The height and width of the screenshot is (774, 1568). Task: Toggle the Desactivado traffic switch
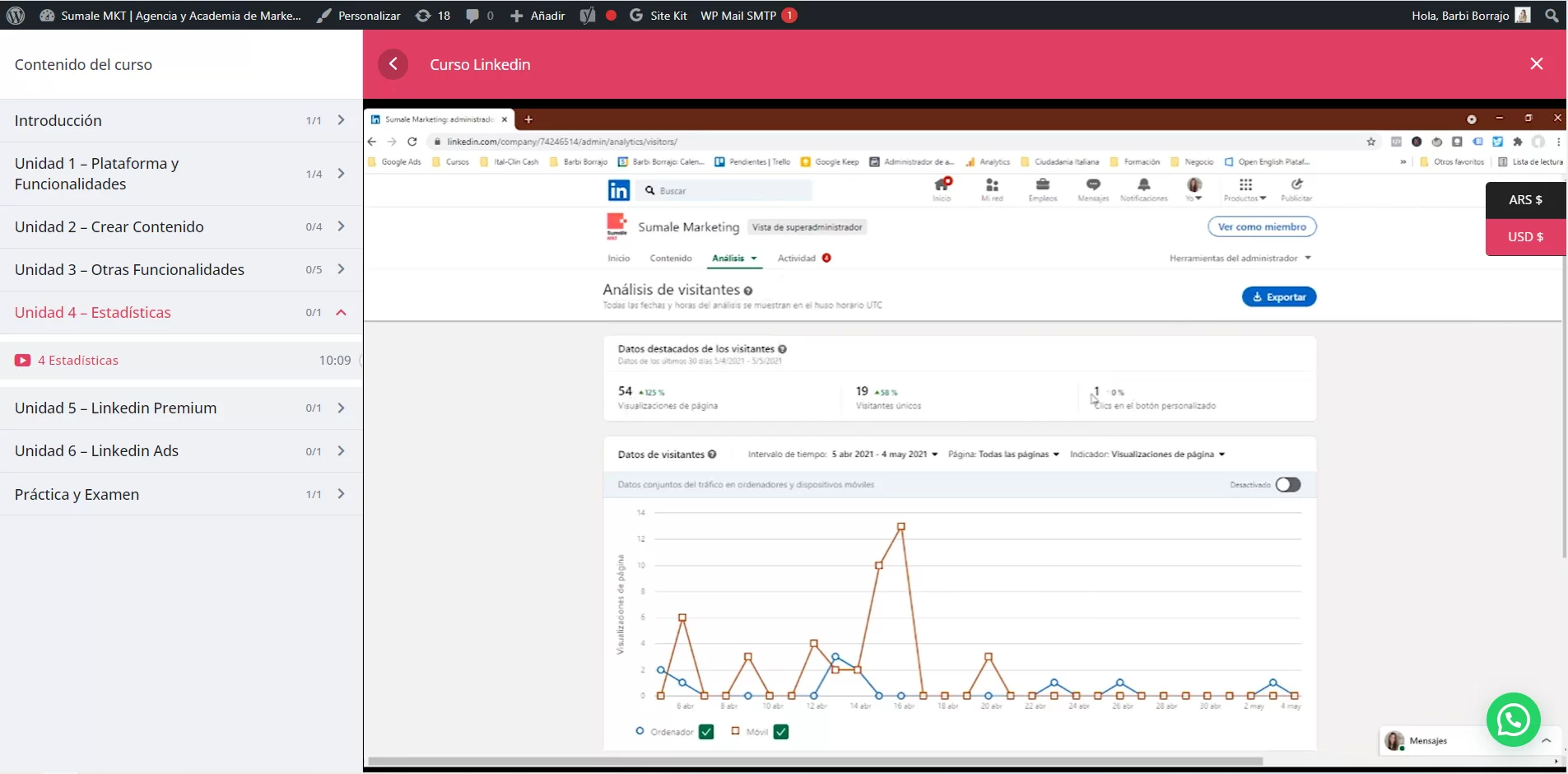pyautogui.click(x=1288, y=484)
